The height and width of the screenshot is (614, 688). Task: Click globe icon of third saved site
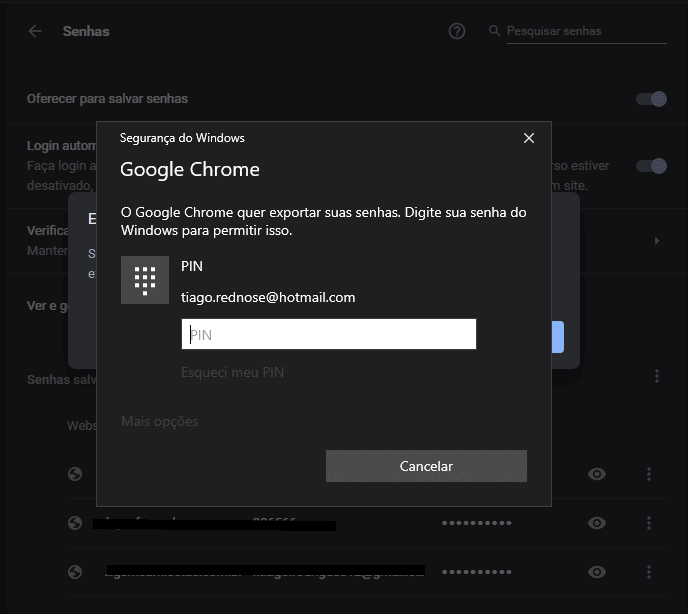point(75,572)
